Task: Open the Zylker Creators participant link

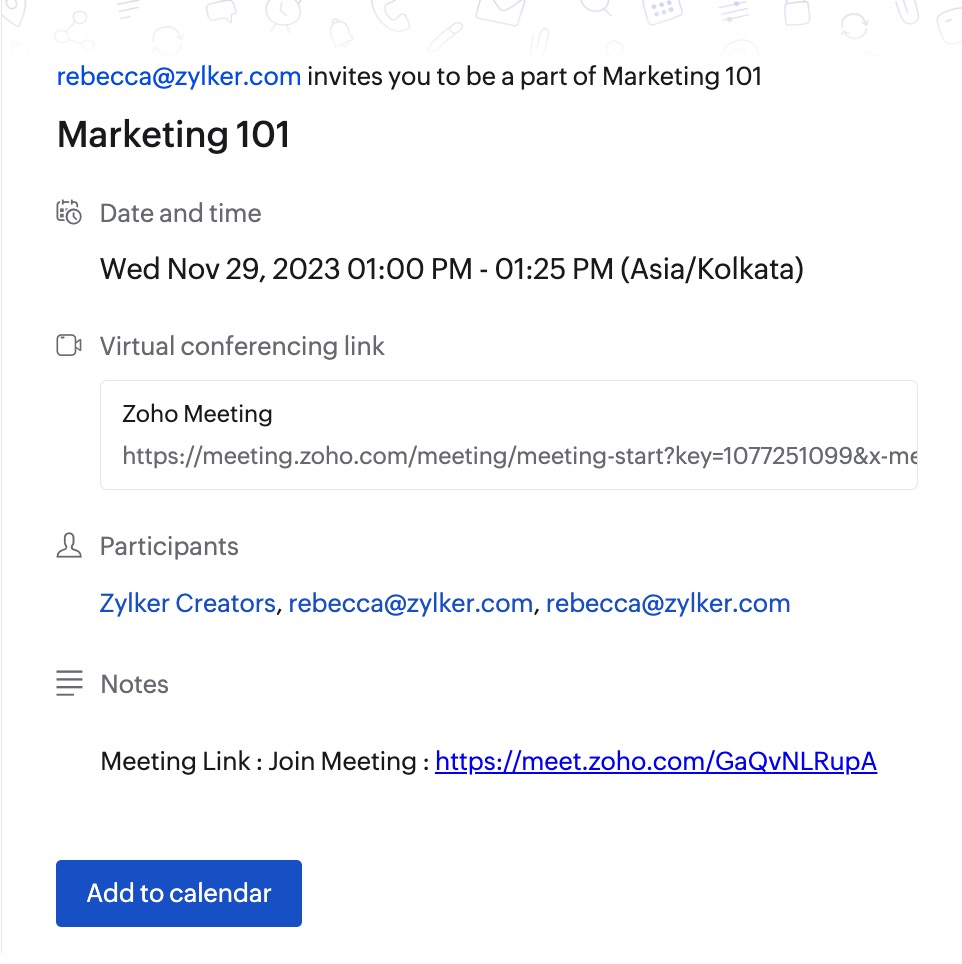Action: [x=187, y=603]
